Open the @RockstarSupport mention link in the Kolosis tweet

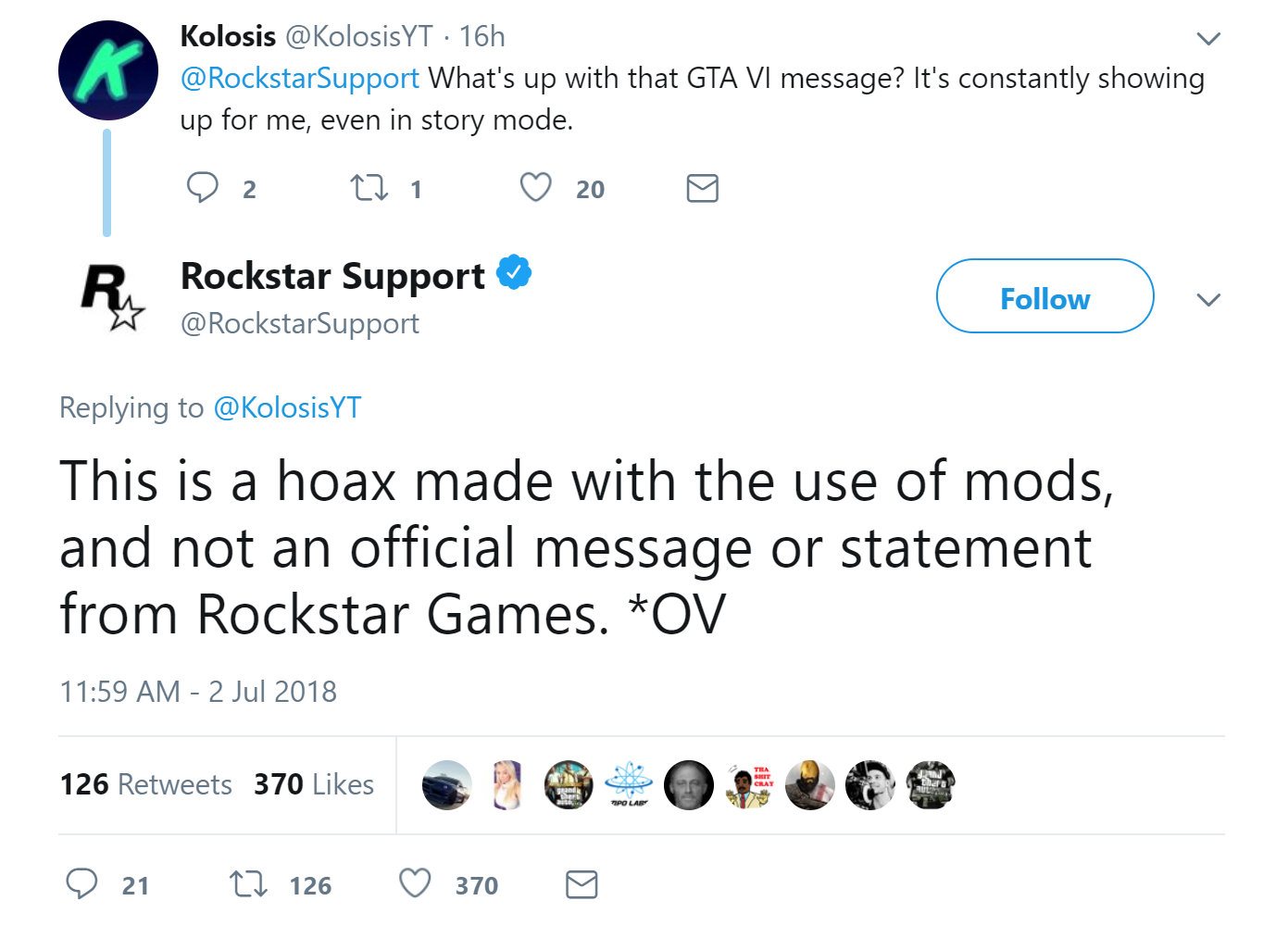tap(300, 78)
